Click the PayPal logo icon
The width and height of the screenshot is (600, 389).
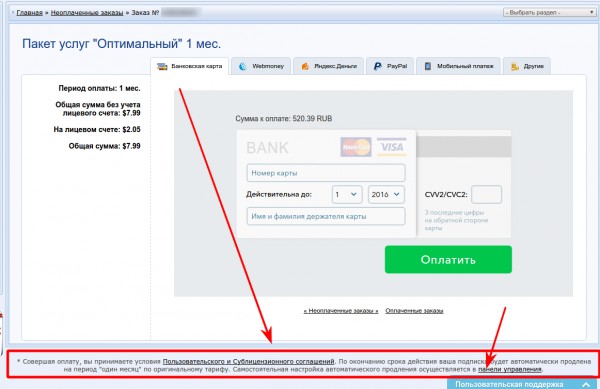(378, 66)
